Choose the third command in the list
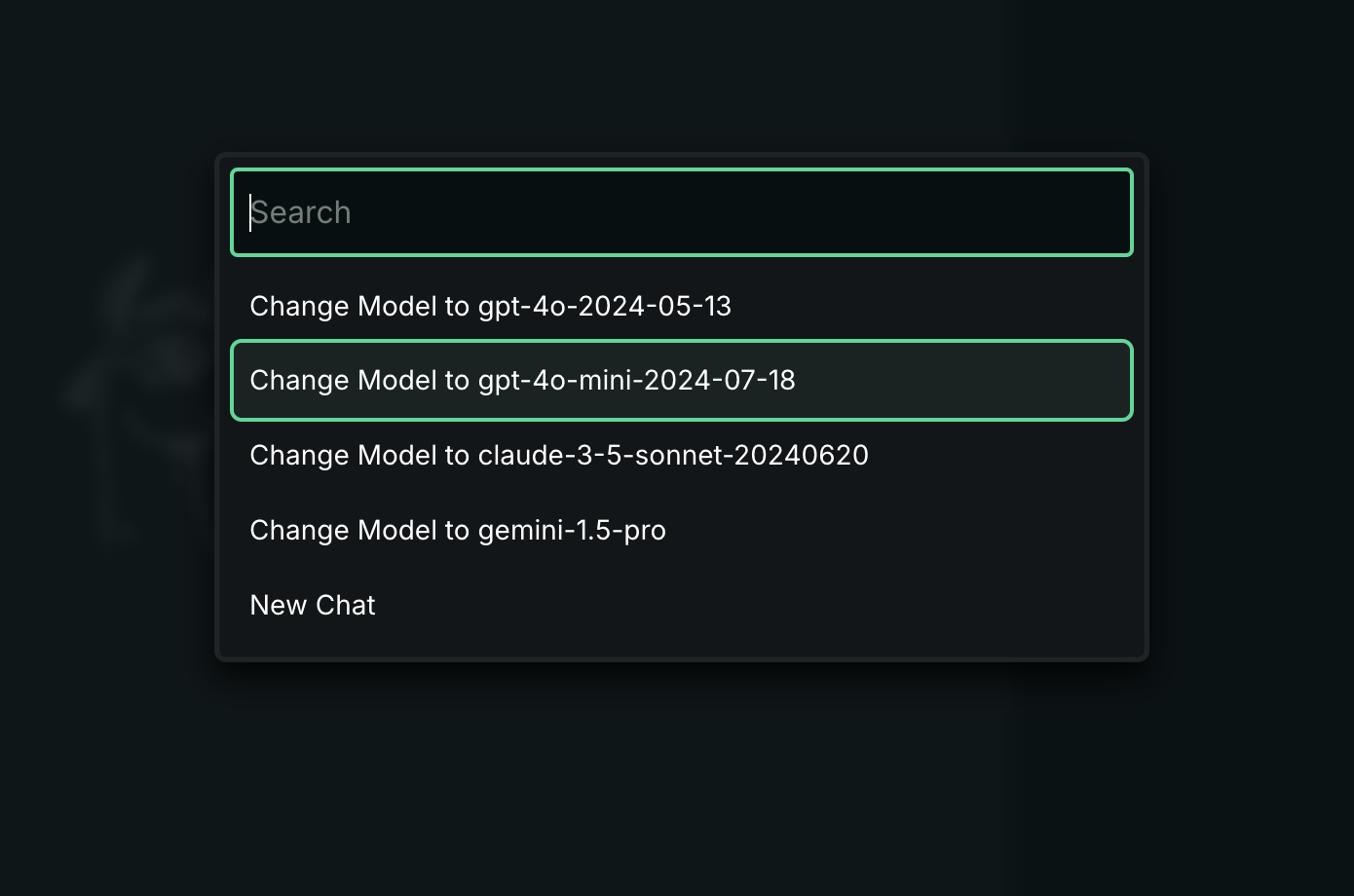The height and width of the screenshot is (896, 1354). (558, 455)
